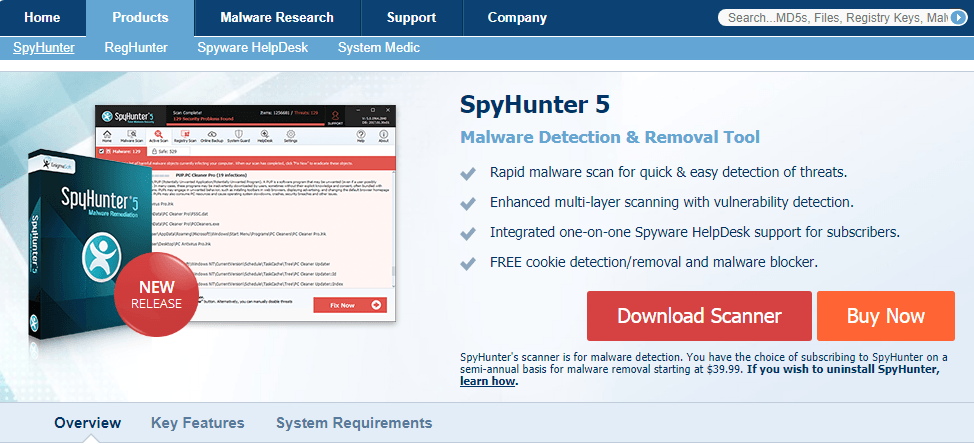
Task: Select Settings gear icon in SpyHunter screenshot
Action: point(291,134)
